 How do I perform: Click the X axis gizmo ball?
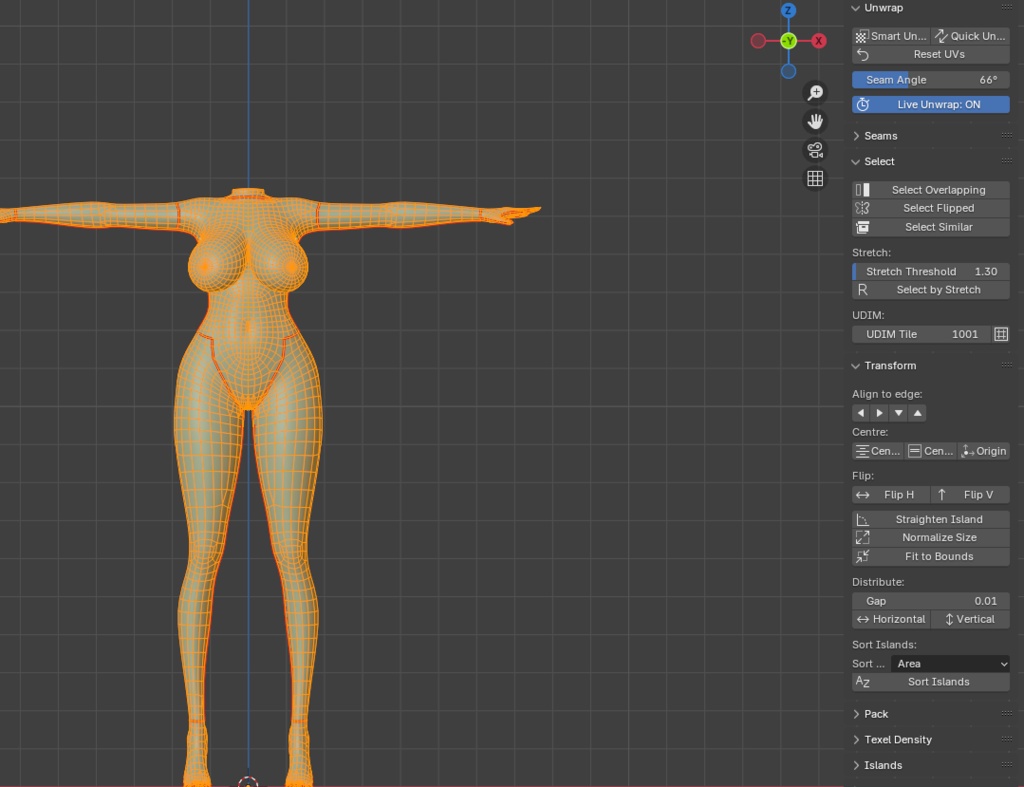(x=819, y=41)
